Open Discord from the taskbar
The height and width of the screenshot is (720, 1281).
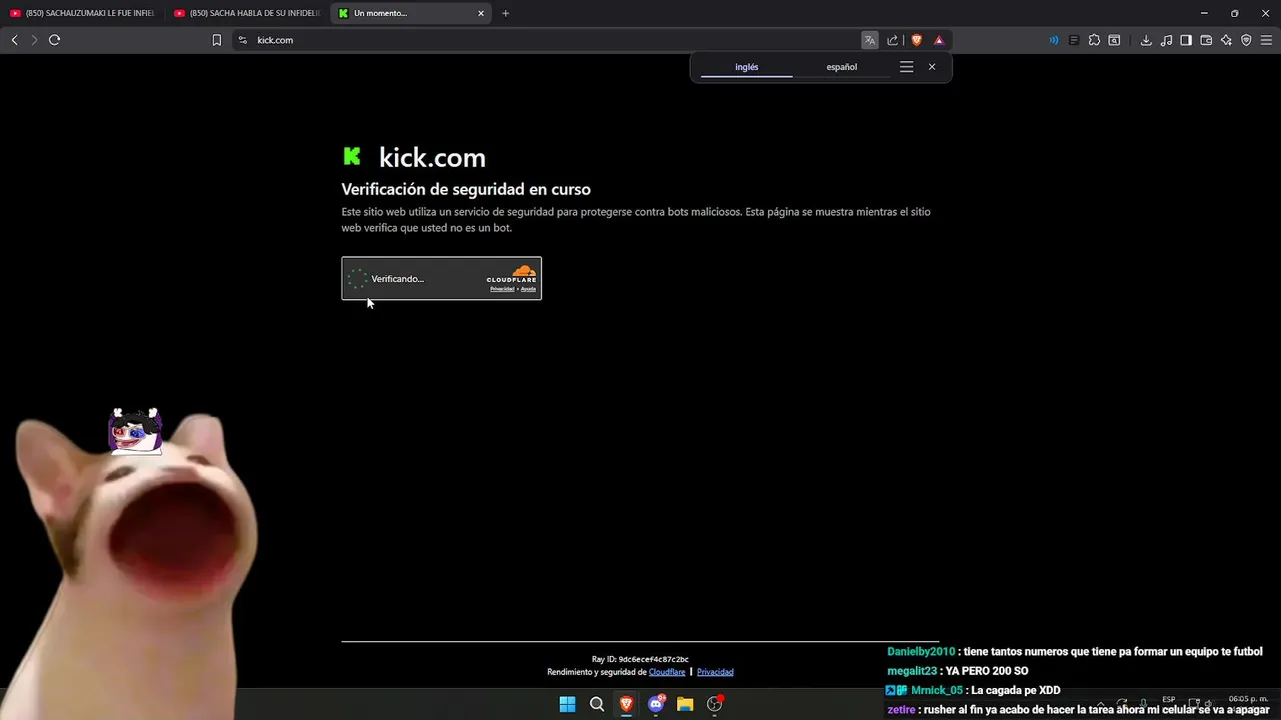[x=656, y=704]
